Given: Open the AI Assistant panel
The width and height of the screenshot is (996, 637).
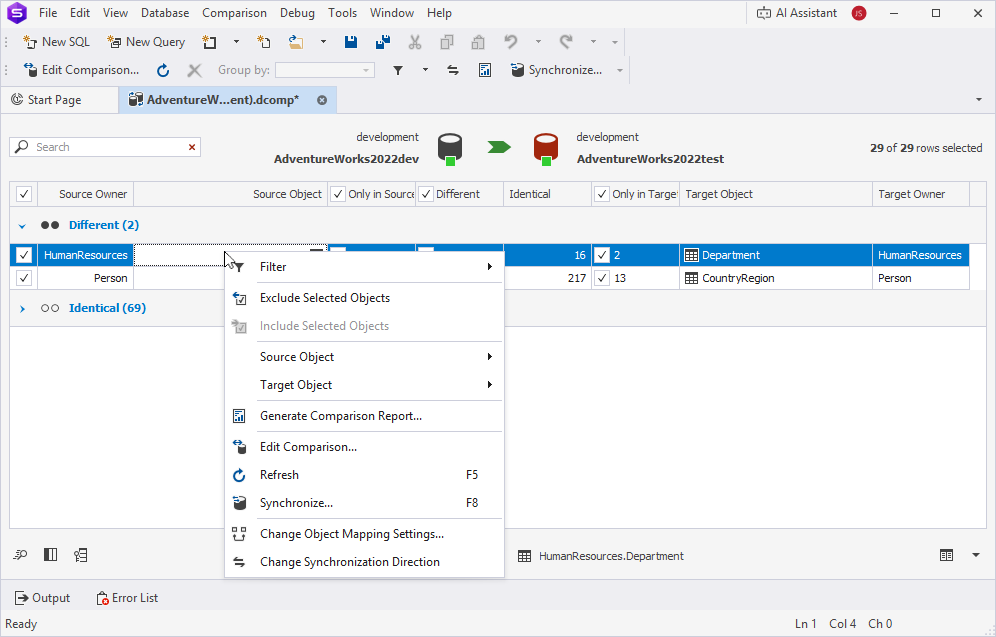Looking at the screenshot, I should [x=797, y=13].
